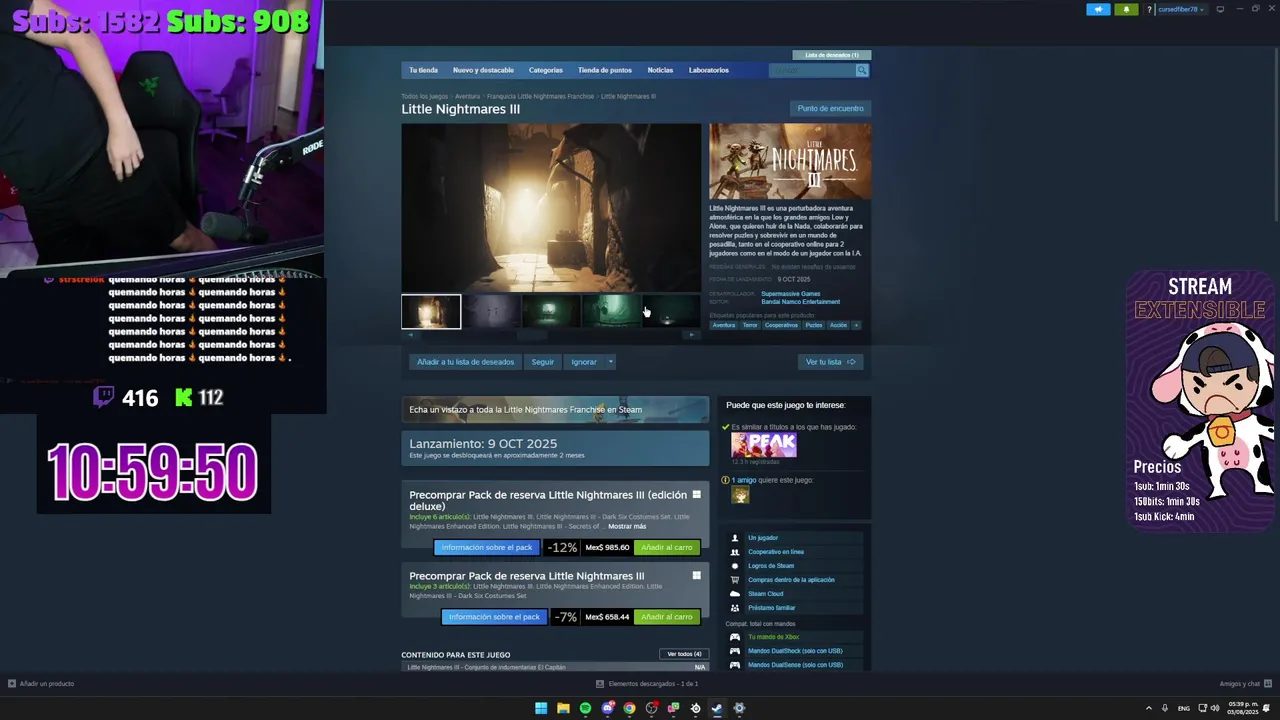
Task: Click the downloads icon in Steam footer
Action: click(600, 684)
